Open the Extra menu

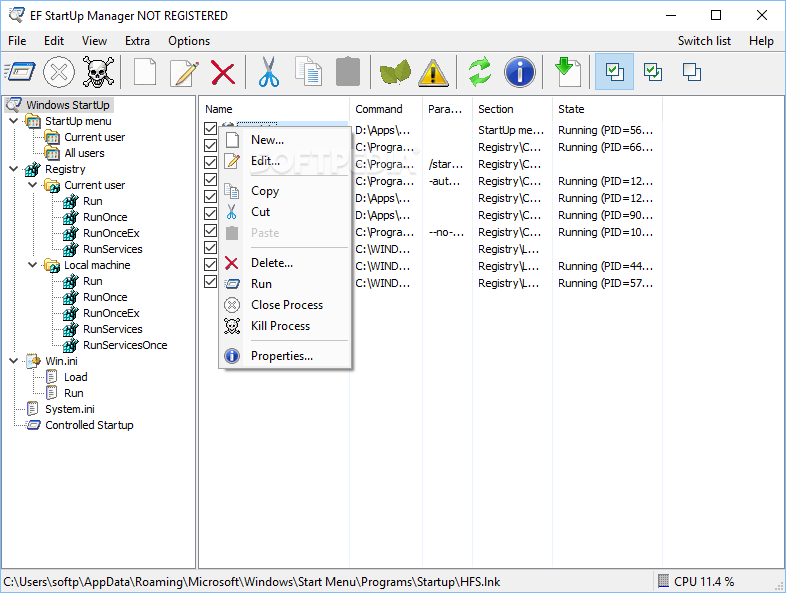[x=137, y=41]
